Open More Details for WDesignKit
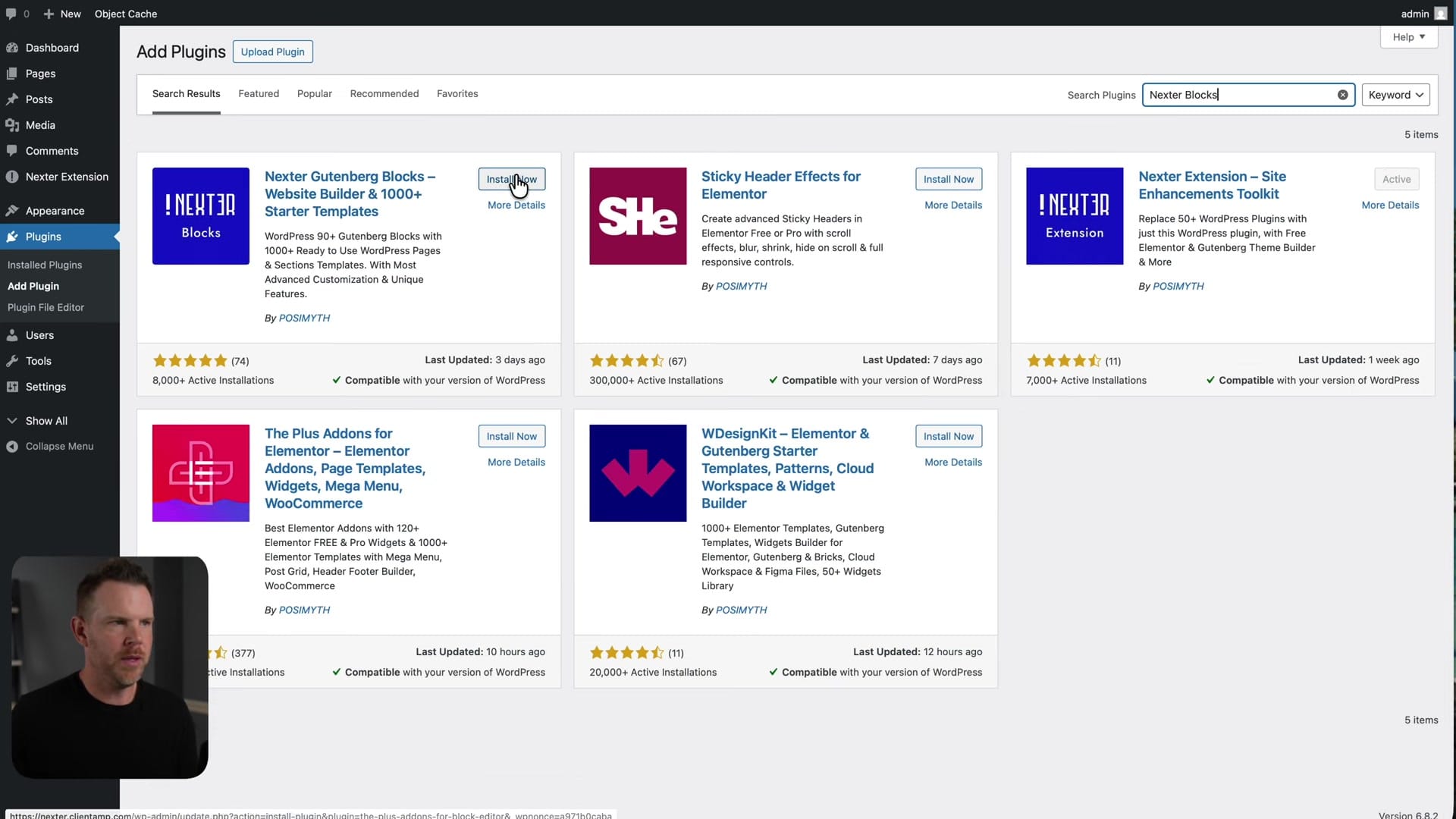1456x819 pixels. [953, 463]
